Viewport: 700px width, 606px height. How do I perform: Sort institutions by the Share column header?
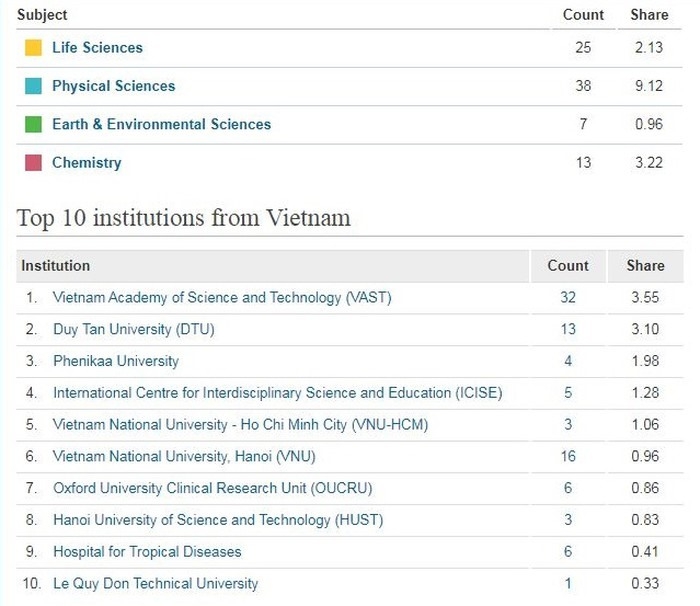pos(646,266)
